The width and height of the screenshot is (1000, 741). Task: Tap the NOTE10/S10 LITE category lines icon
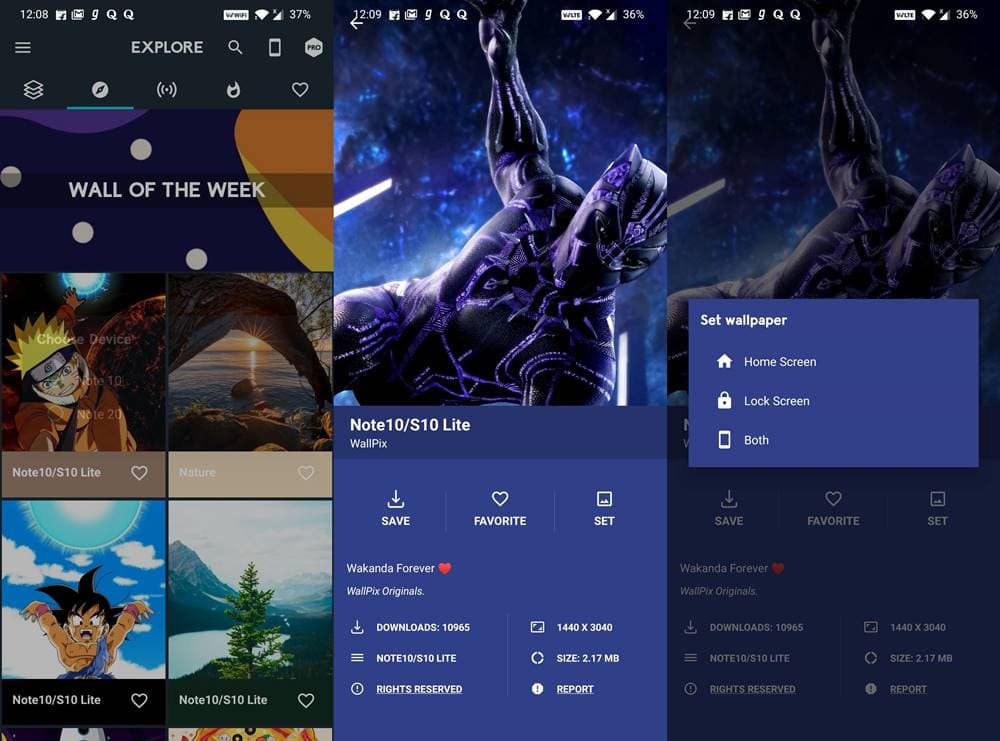click(x=357, y=657)
